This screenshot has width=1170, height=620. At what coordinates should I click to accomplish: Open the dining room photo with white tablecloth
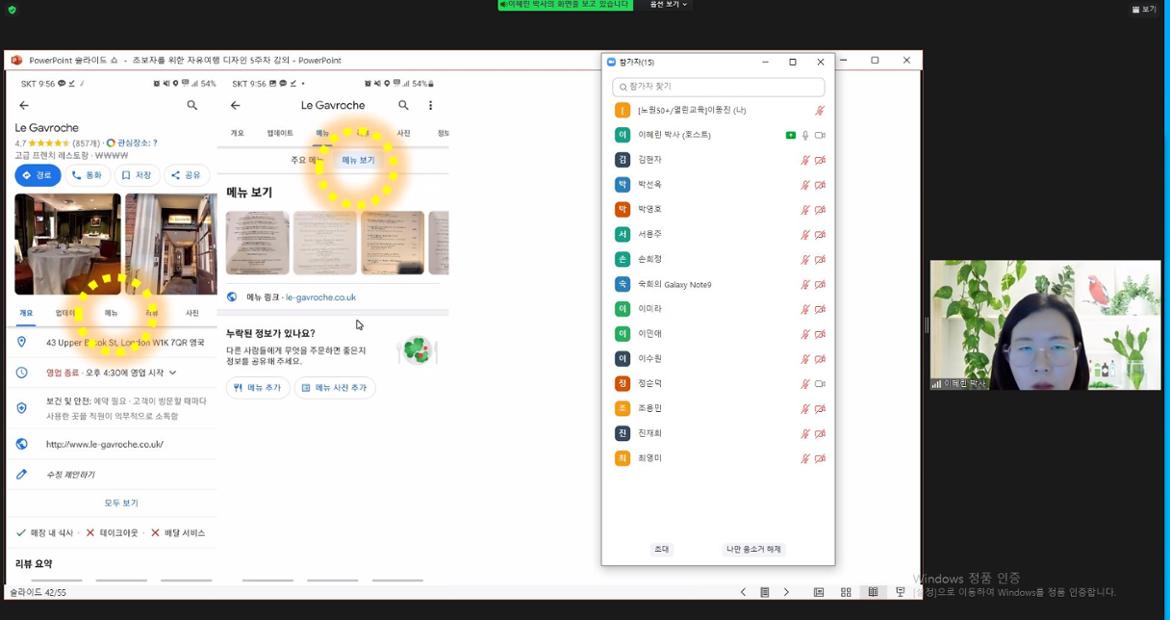68,244
